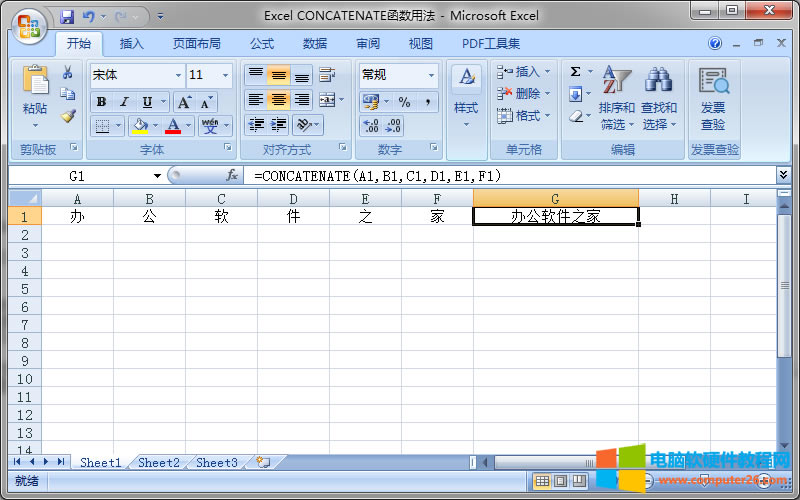Open Excel help question mark
This screenshot has width=800, height=500.
(x=715, y=43)
